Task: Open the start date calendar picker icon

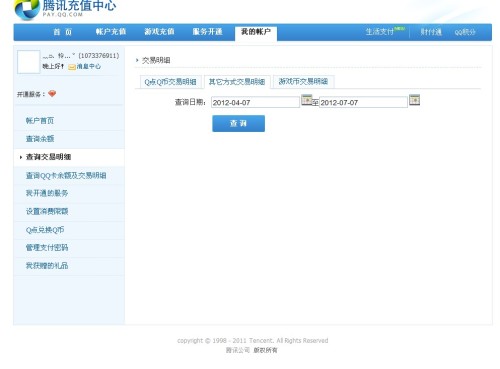Action: tap(306, 100)
